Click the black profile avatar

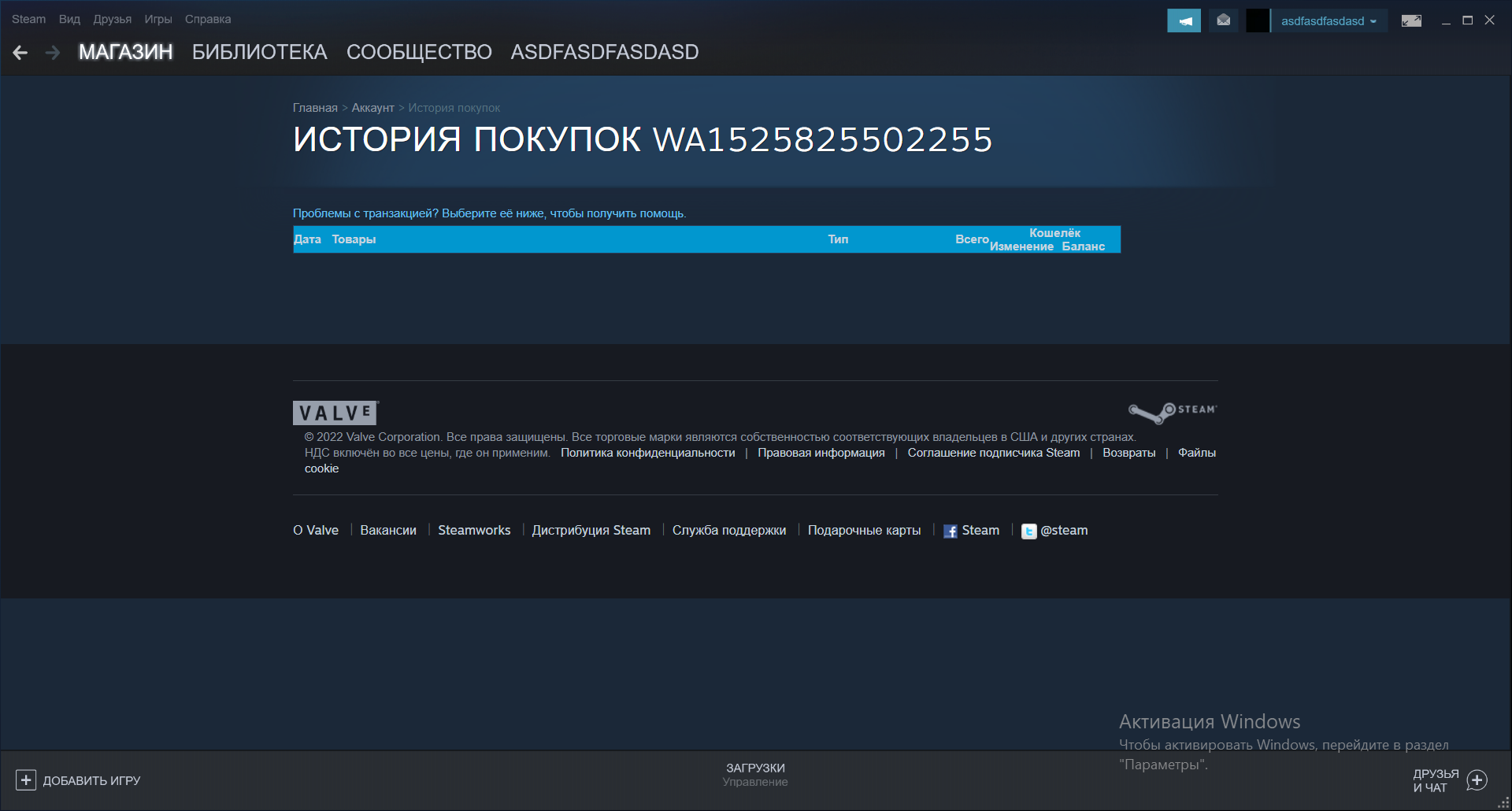point(1258,20)
